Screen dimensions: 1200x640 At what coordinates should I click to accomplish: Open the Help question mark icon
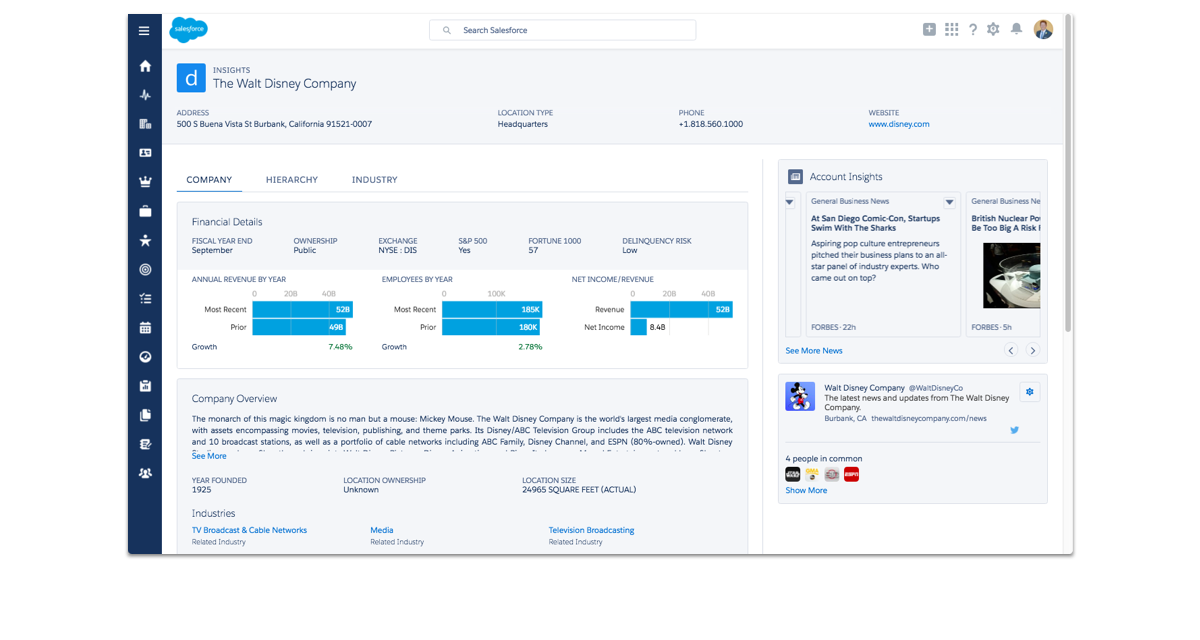(972, 30)
